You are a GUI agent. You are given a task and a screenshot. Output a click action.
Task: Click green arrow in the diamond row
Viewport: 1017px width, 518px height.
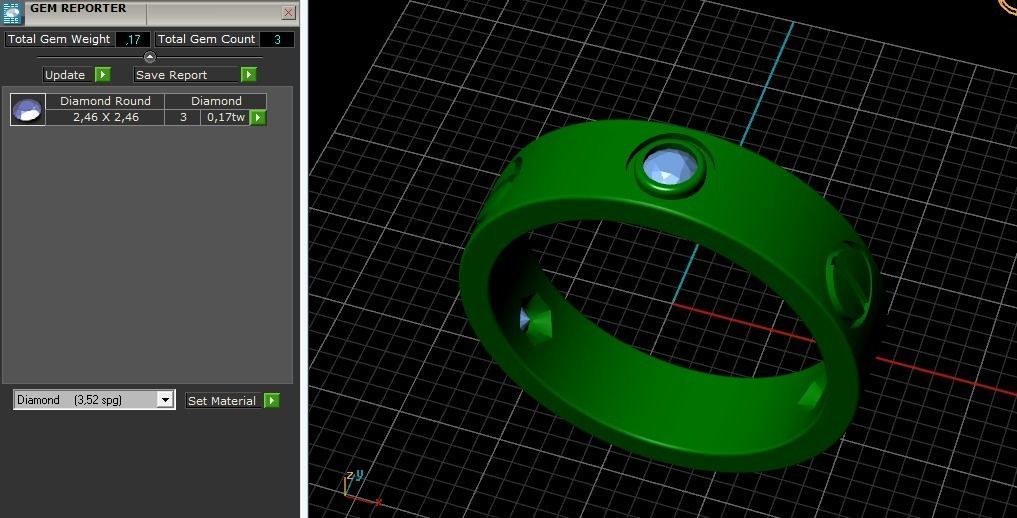[258, 117]
